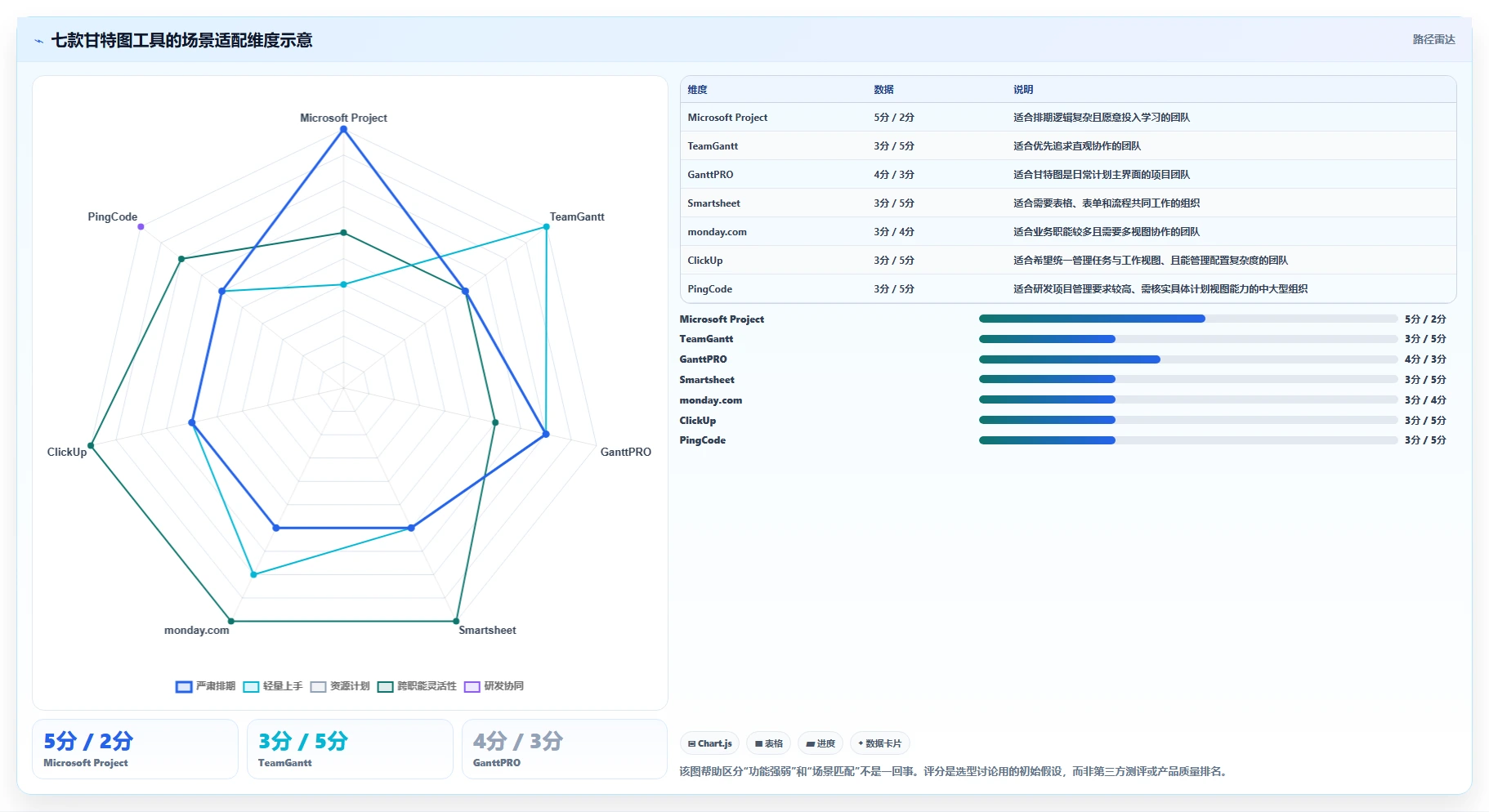Click the '4分 / 3分' value beside GanttPRO bar

(x=1425, y=359)
